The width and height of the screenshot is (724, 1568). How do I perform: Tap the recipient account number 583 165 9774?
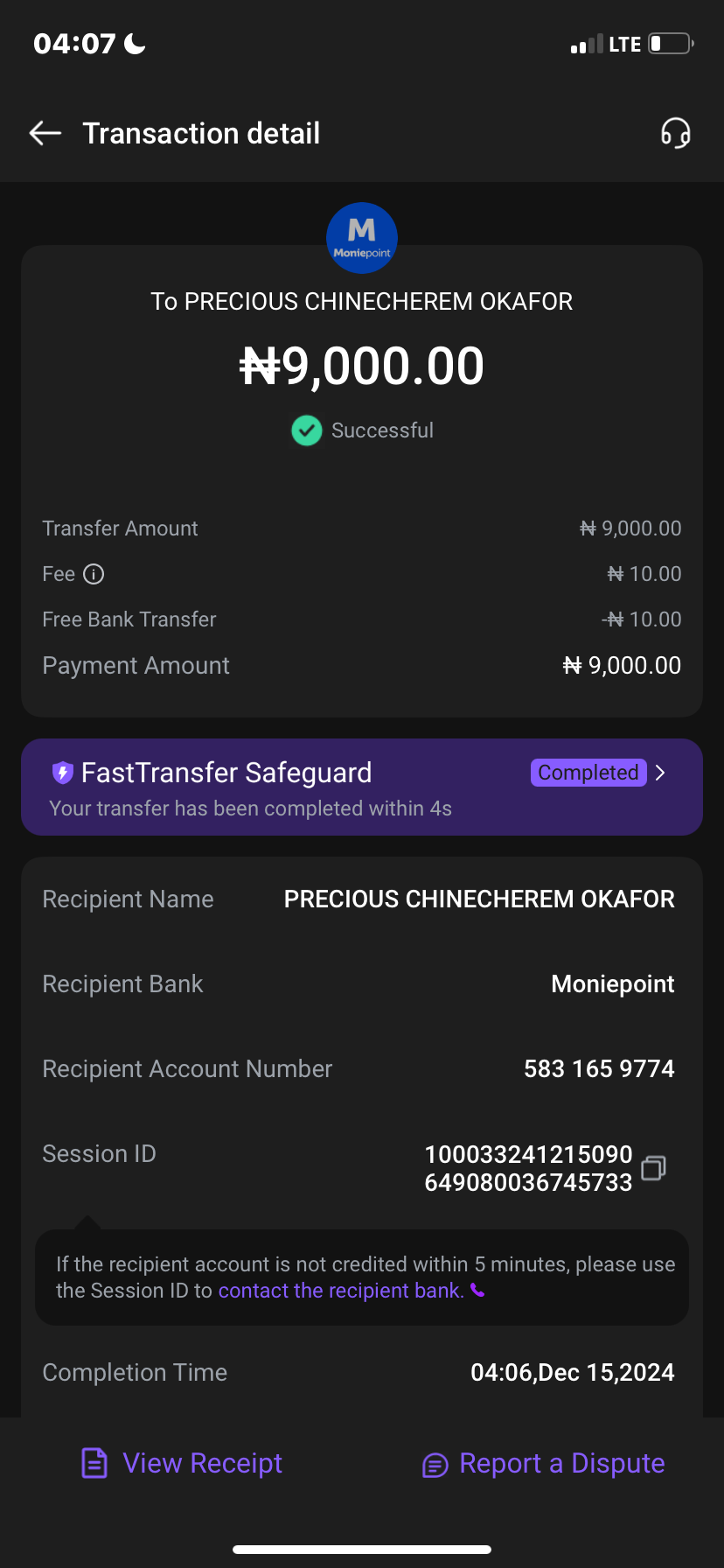pos(599,1068)
